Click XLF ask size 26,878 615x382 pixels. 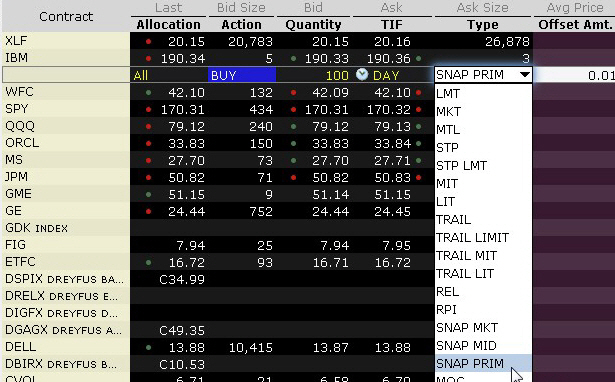508,42
